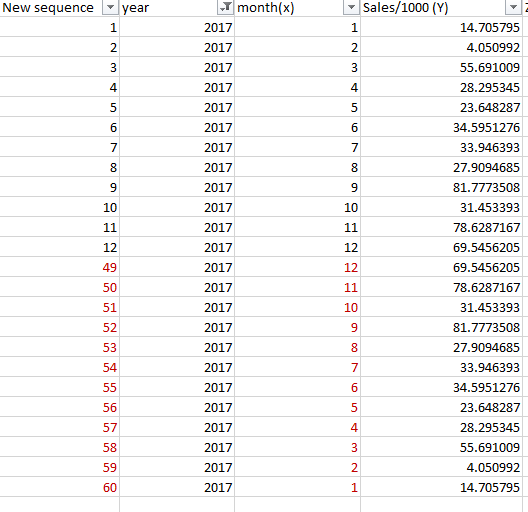Select the 28.295345 cell in the sequence 4 row
Image resolution: width=528 pixels, height=512 pixels.
coord(441,87)
